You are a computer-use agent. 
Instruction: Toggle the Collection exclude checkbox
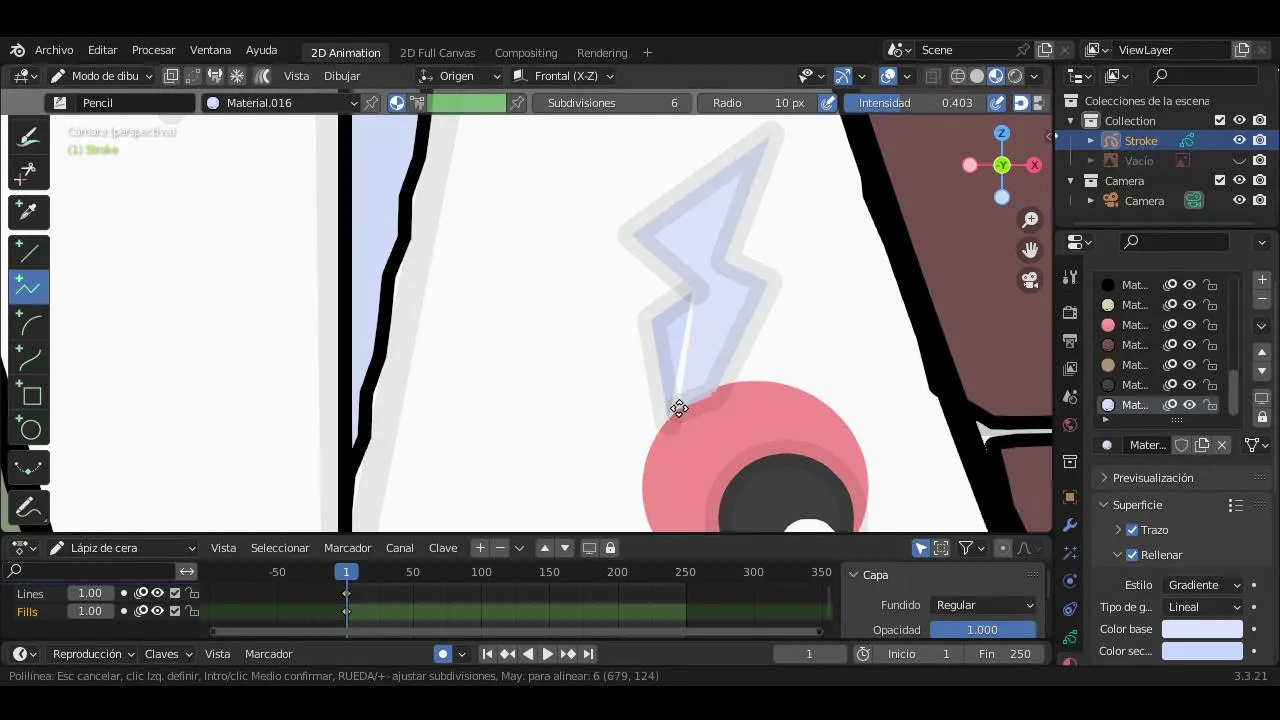[x=1220, y=121]
